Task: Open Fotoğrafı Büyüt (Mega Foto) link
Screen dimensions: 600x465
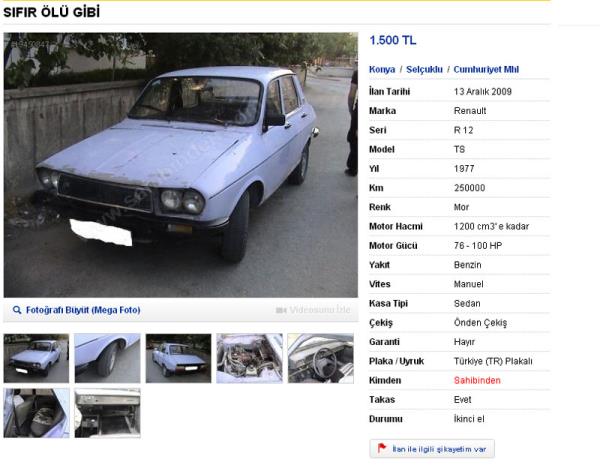Action: pos(83,310)
